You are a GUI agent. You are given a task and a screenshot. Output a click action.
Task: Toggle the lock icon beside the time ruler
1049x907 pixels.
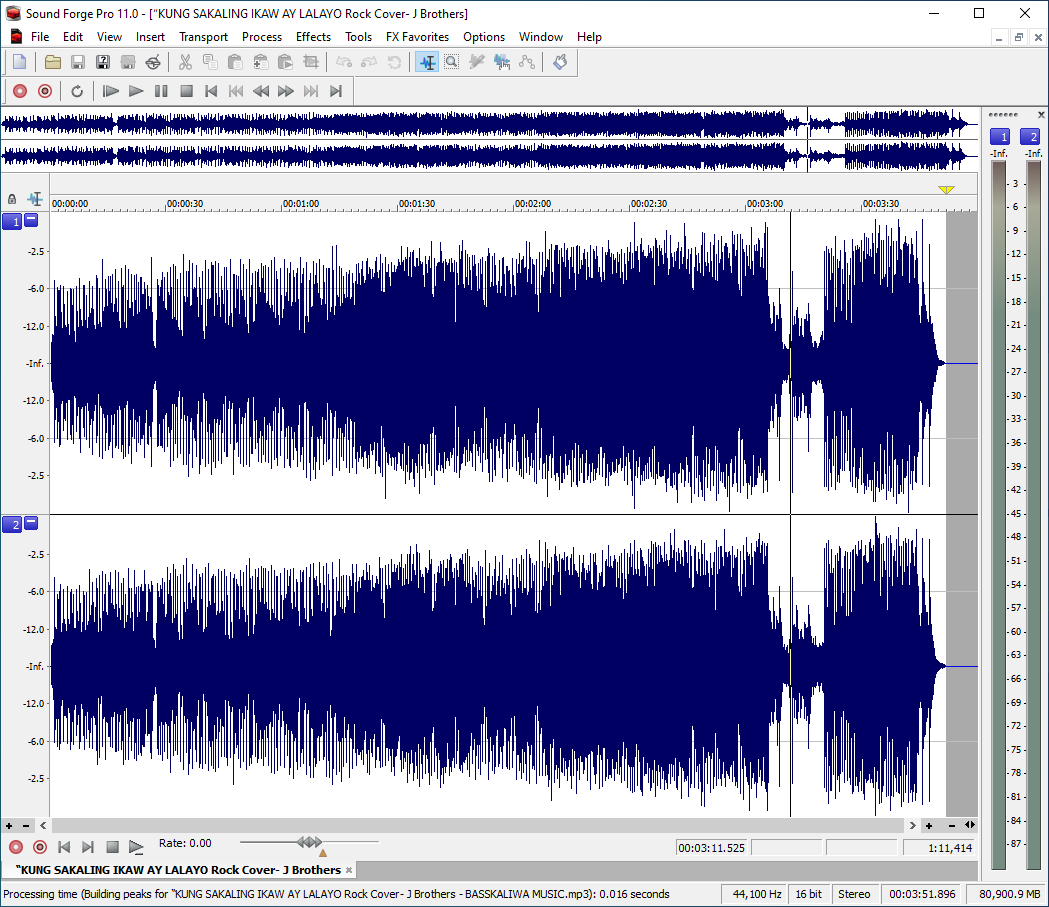[x=12, y=199]
